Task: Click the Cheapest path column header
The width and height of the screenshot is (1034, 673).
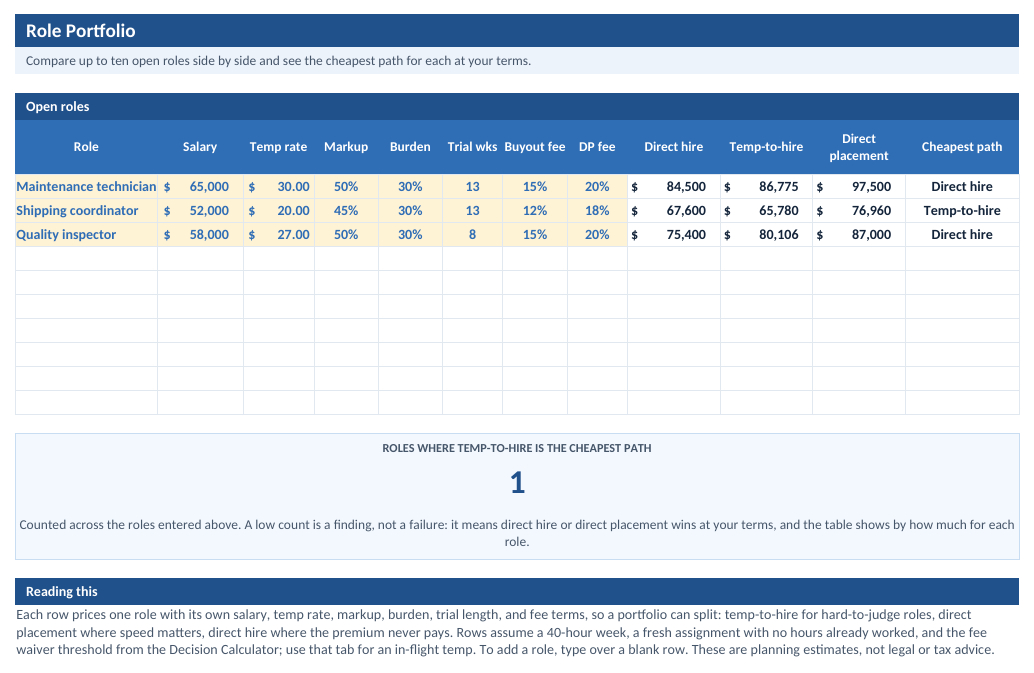Action: click(x=962, y=147)
